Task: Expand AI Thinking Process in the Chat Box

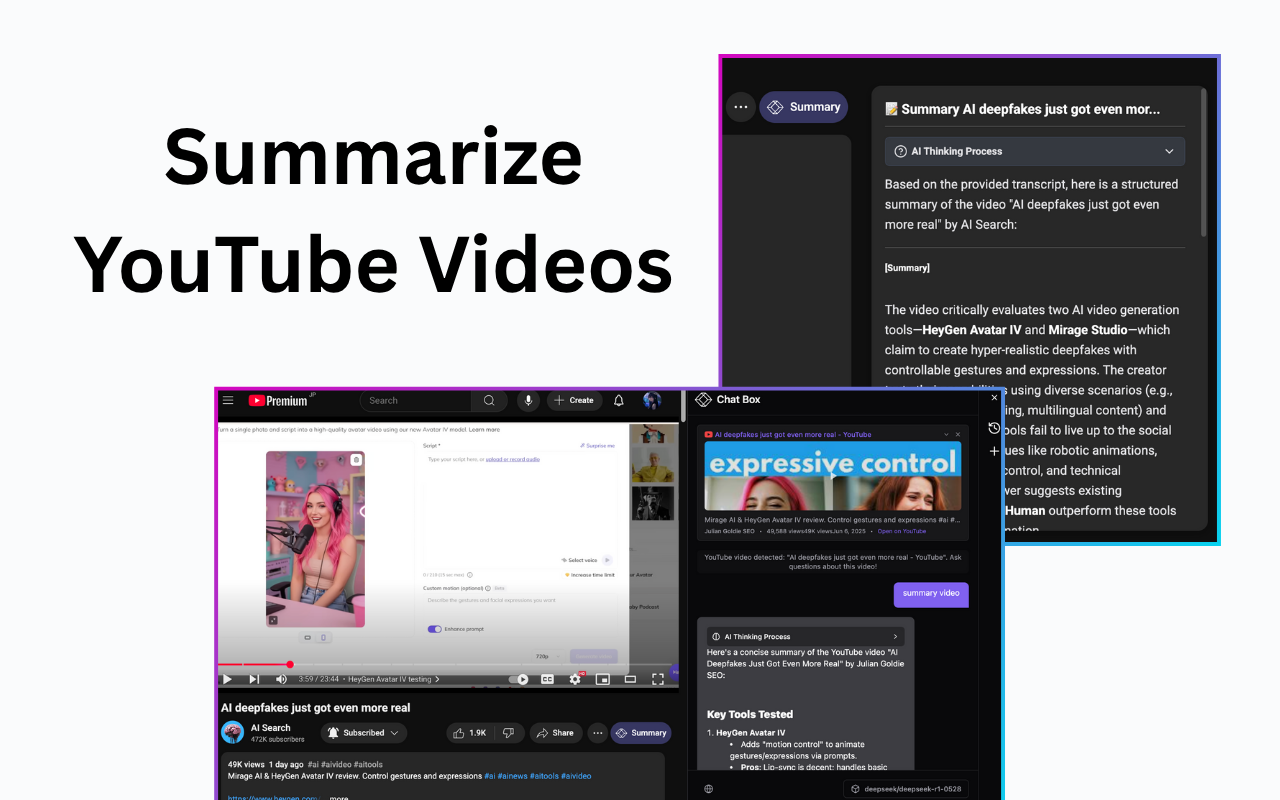Action: [805, 636]
